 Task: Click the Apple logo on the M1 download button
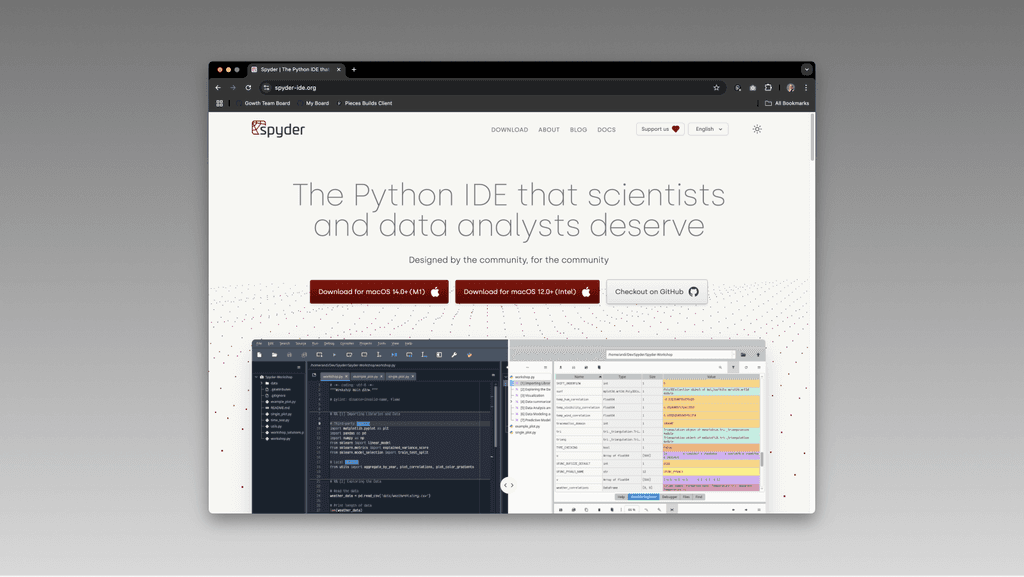click(434, 291)
